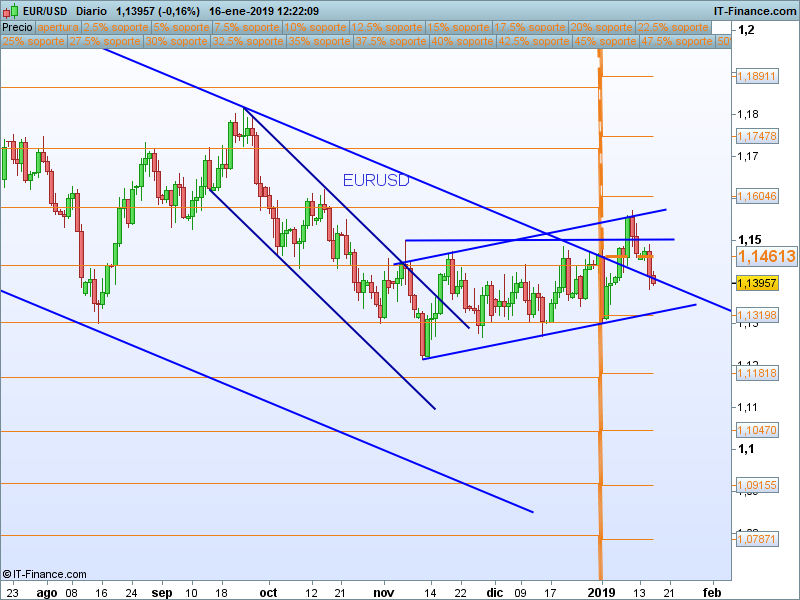Screen dimensions: 800x600
Task: Click the Diario timeframe label
Action: pos(91,11)
